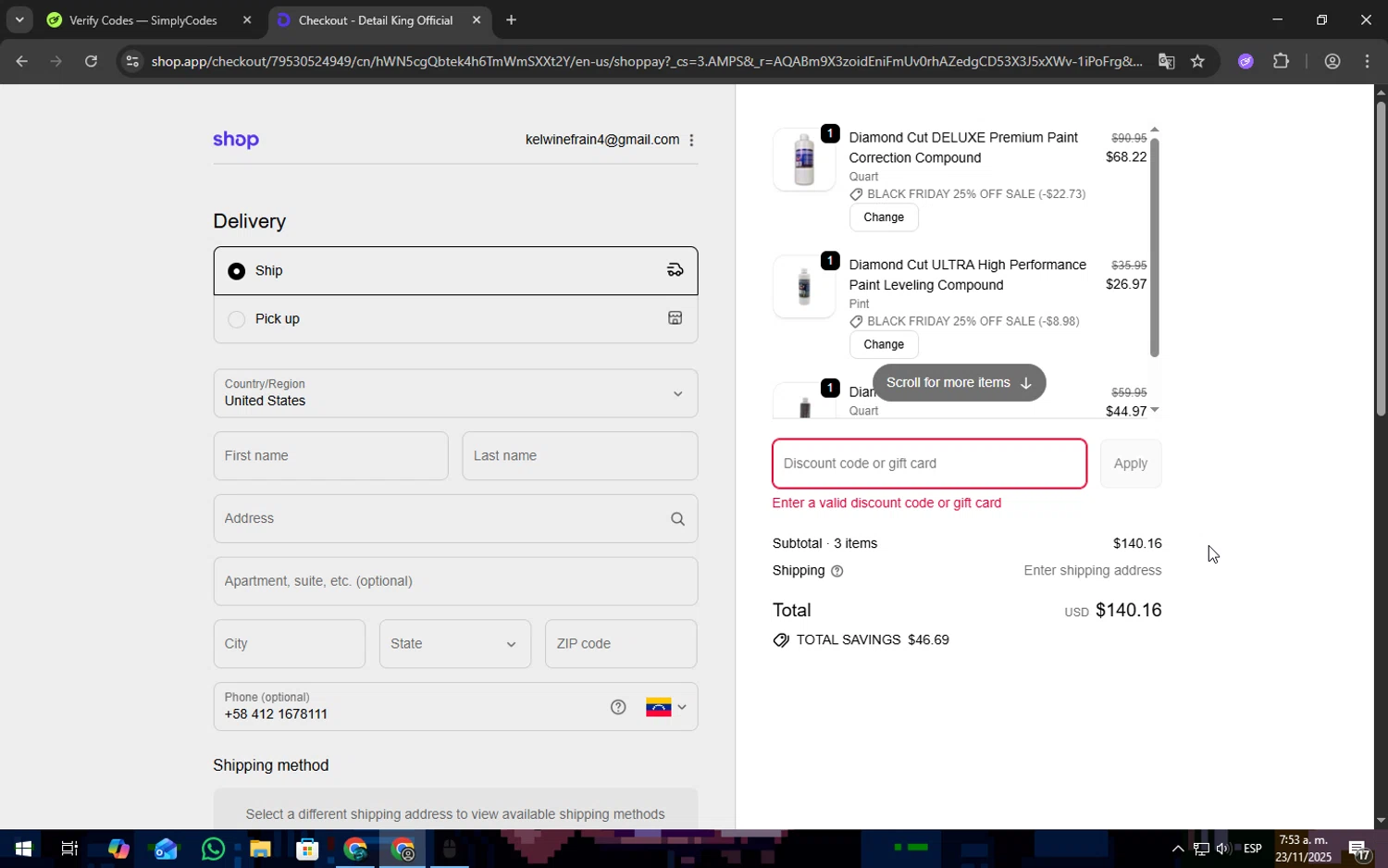This screenshot has width=1388, height=868.
Task: Click the ESP language indicator
Action: click(1253, 849)
